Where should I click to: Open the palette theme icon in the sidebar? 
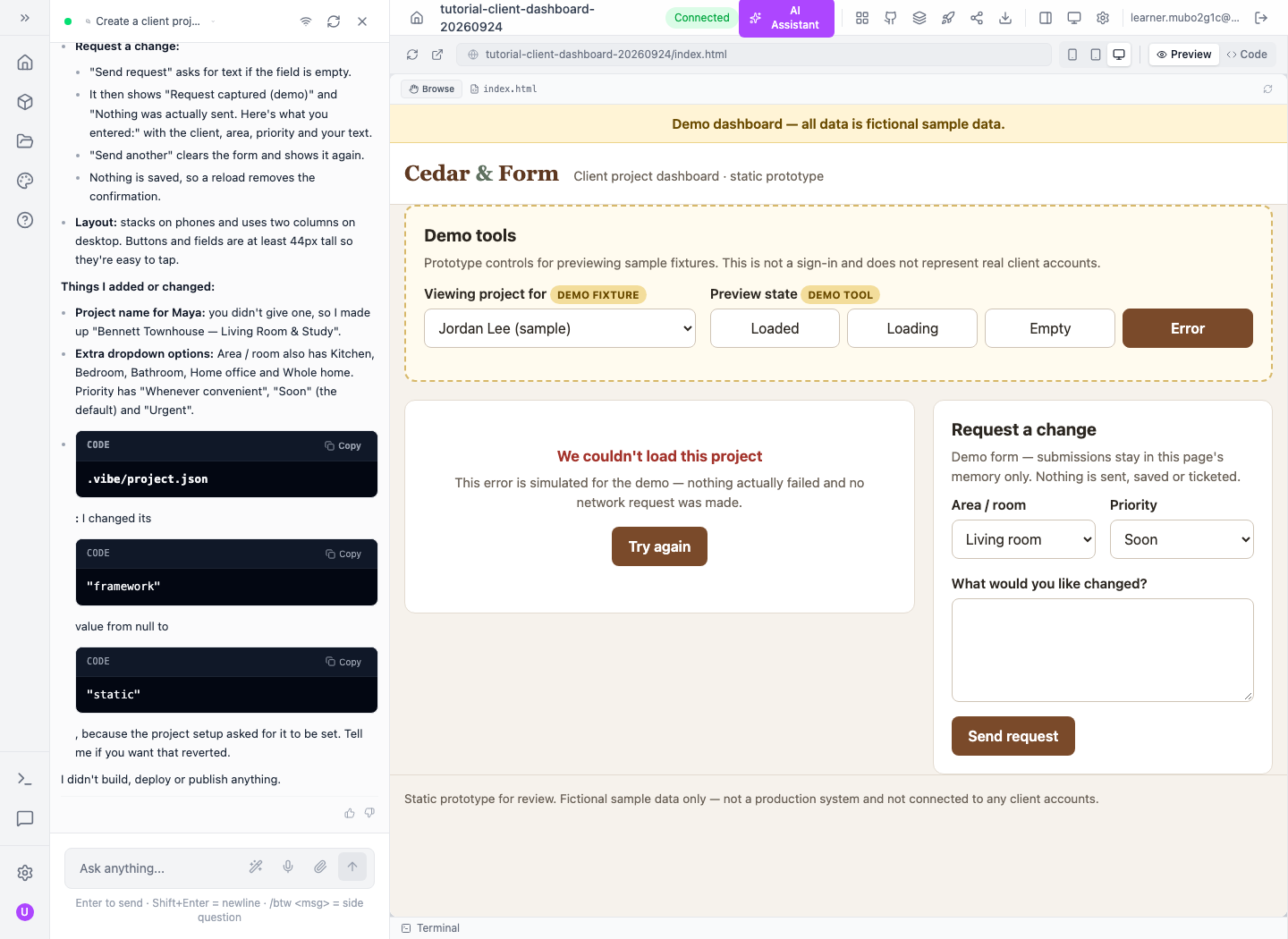pos(25,181)
